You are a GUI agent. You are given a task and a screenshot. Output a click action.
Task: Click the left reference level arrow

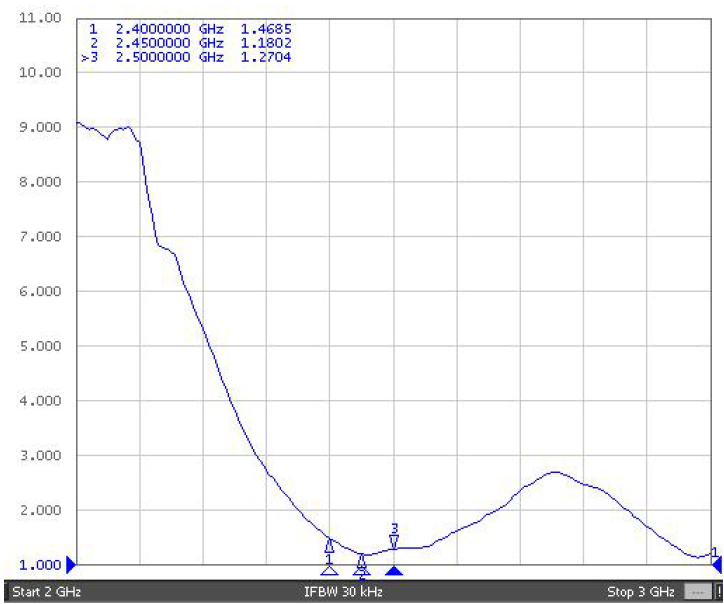tap(71, 564)
